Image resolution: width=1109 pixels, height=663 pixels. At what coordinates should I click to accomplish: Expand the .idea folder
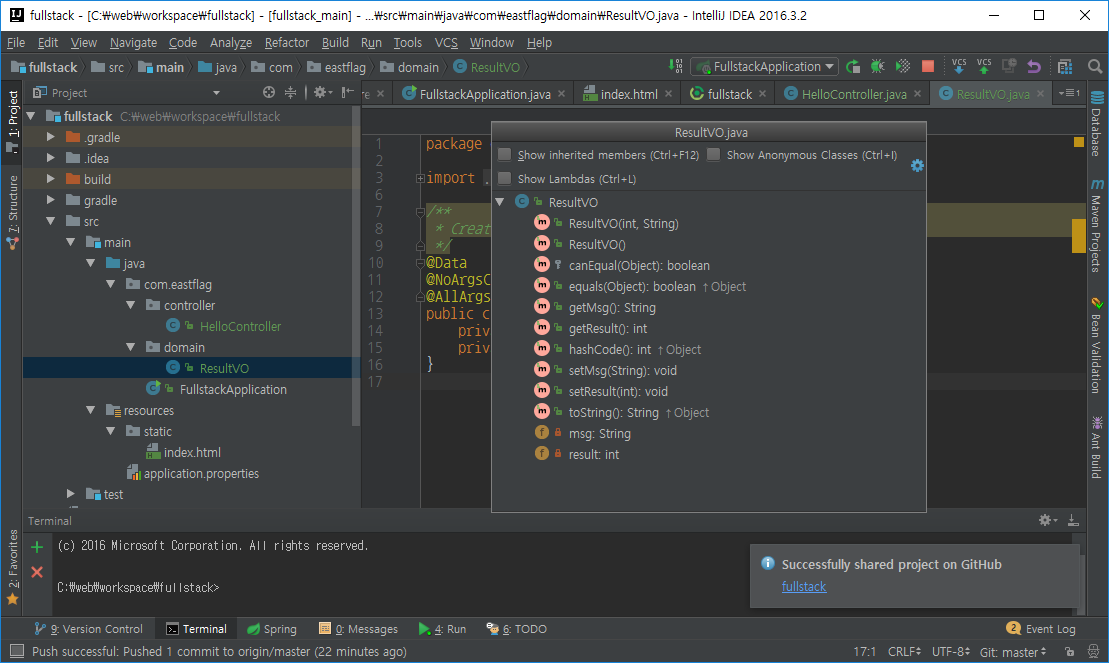tap(50, 158)
